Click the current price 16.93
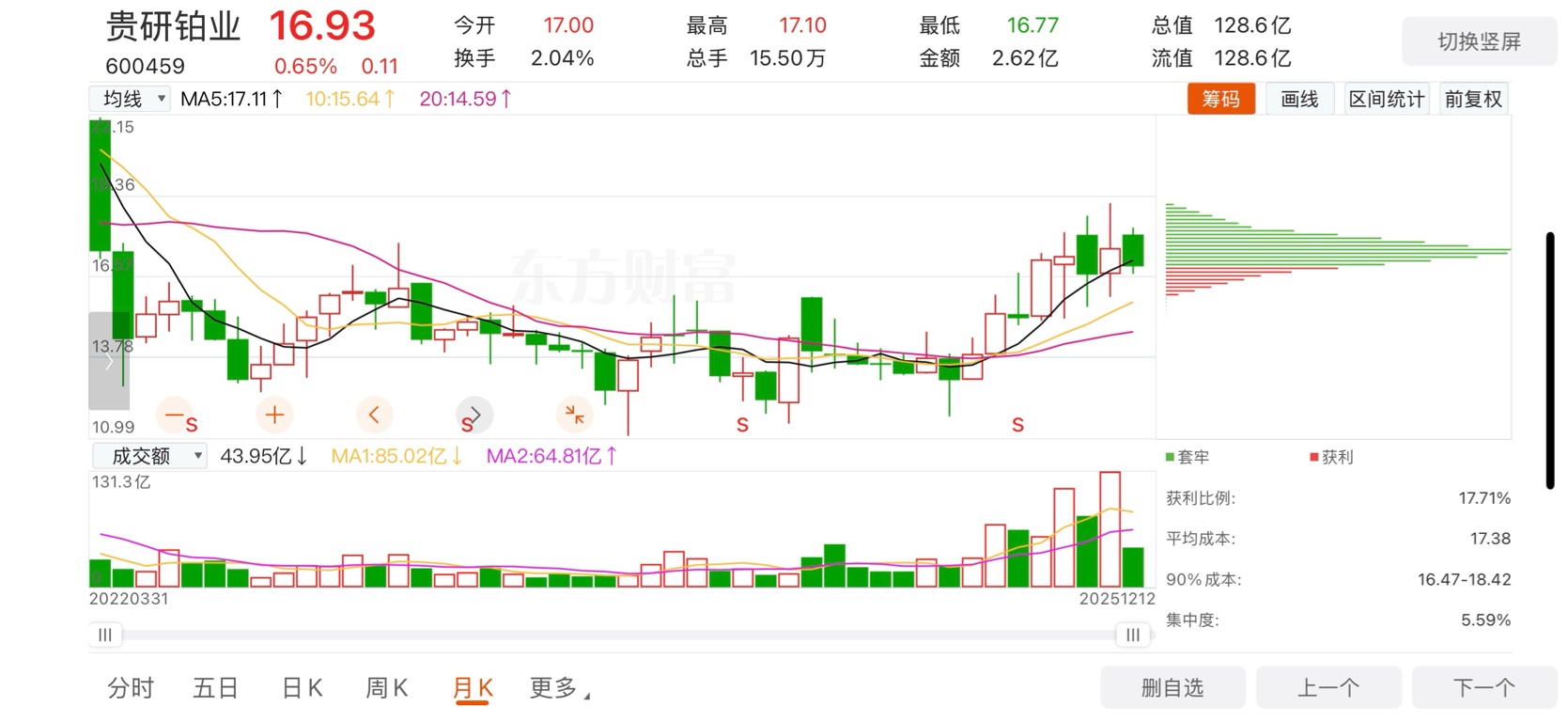The height and width of the screenshot is (722, 1568). click(x=322, y=25)
